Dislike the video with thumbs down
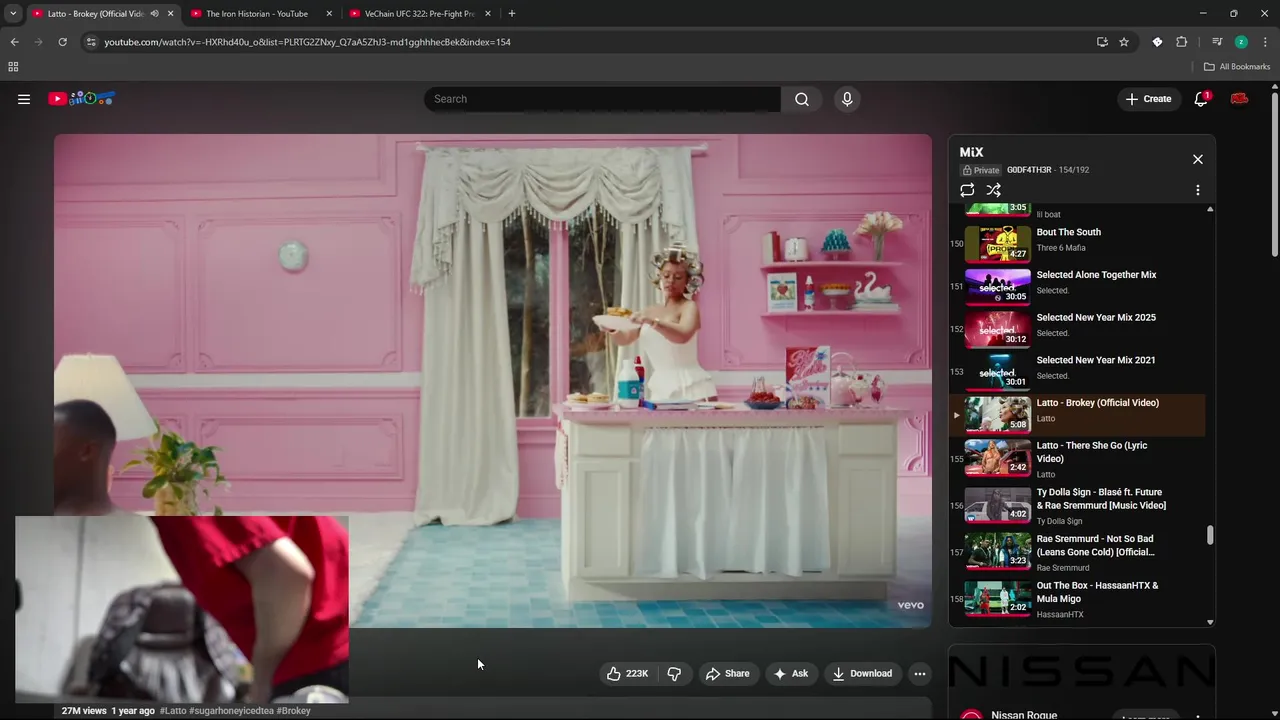 point(674,674)
